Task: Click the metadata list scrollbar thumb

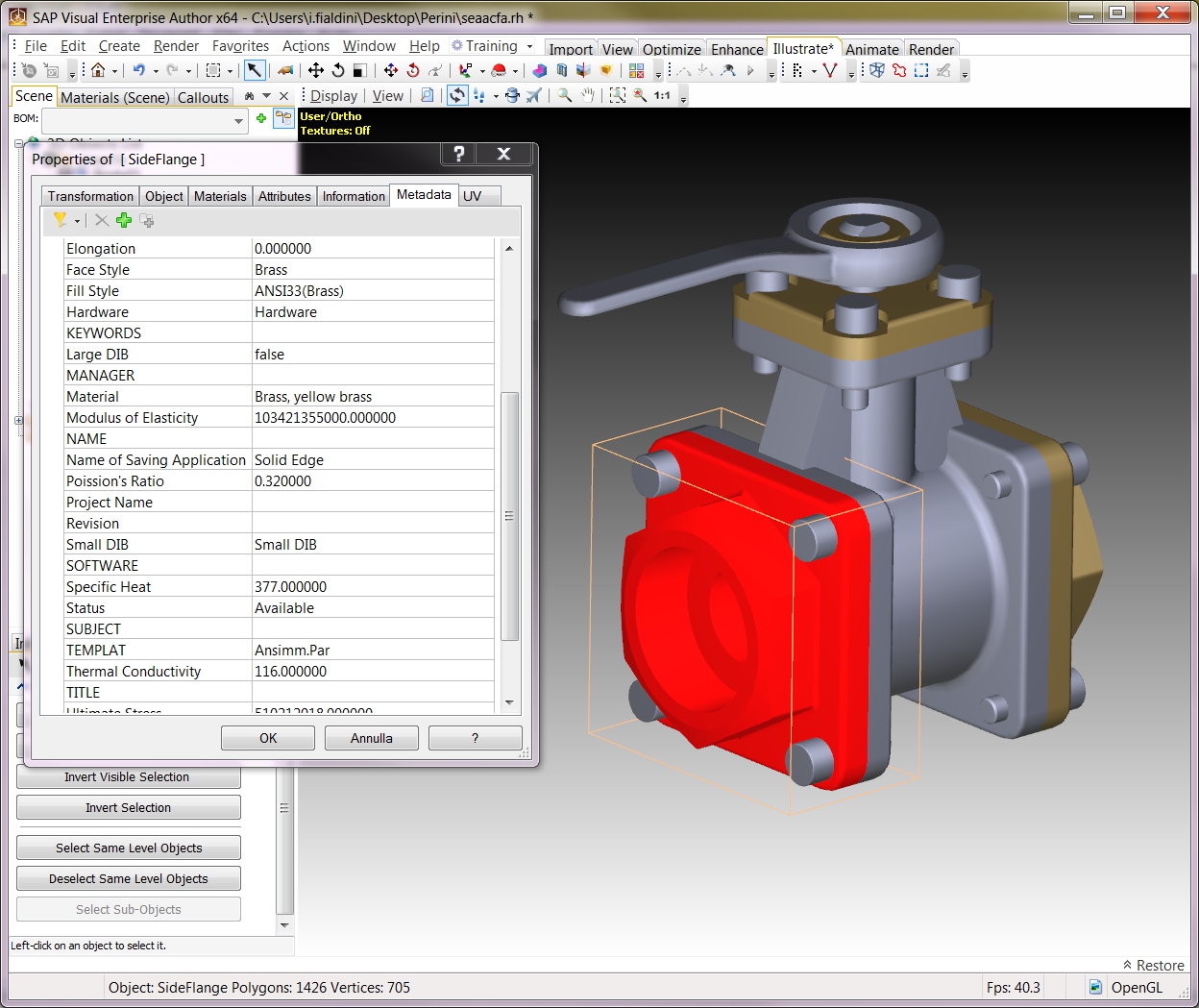Action: tap(509, 516)
